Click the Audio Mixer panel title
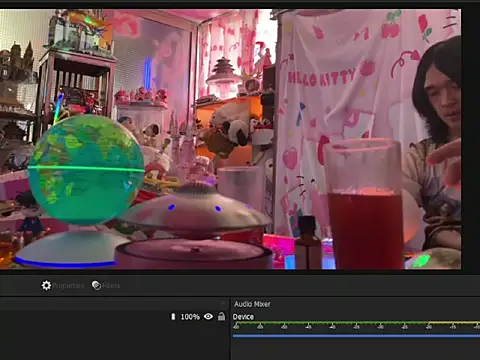480x360 pixels. (252, 304)
